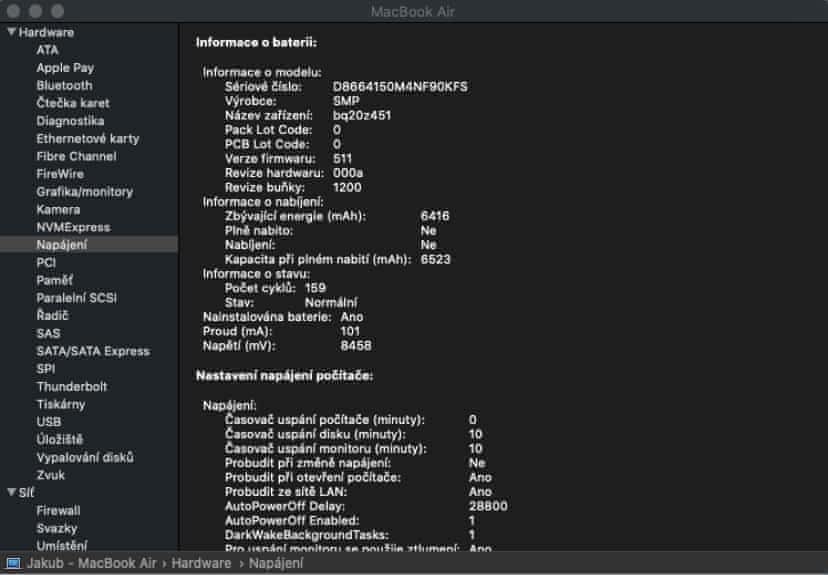828x575 pixels.
Task: Close the System Information window
Action: click(14, 11)
